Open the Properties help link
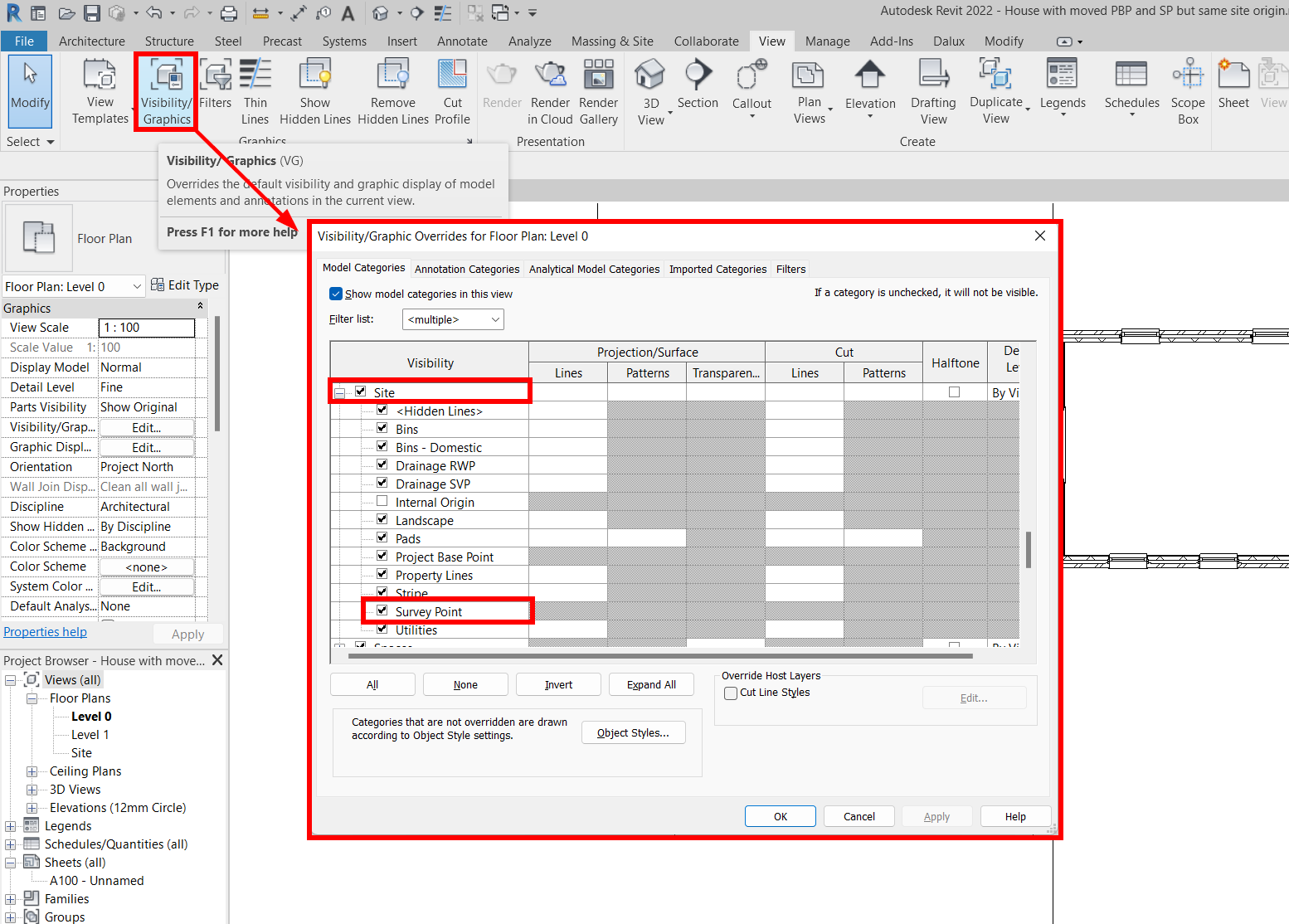Screen dimensions: 1289x924 pyautogui.click(x=46, y=632)
